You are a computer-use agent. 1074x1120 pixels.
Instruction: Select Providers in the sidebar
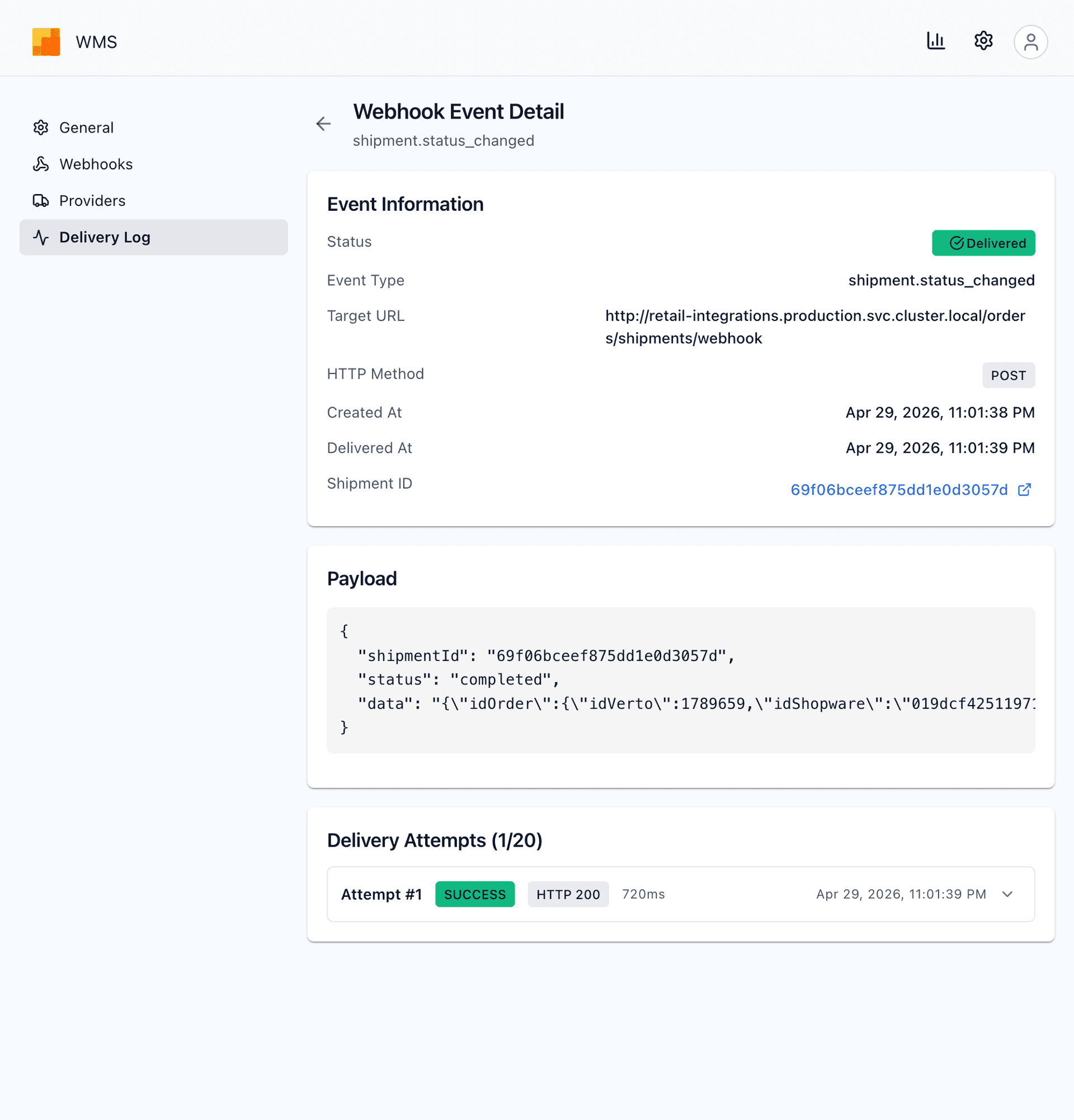tap(153, 201)
